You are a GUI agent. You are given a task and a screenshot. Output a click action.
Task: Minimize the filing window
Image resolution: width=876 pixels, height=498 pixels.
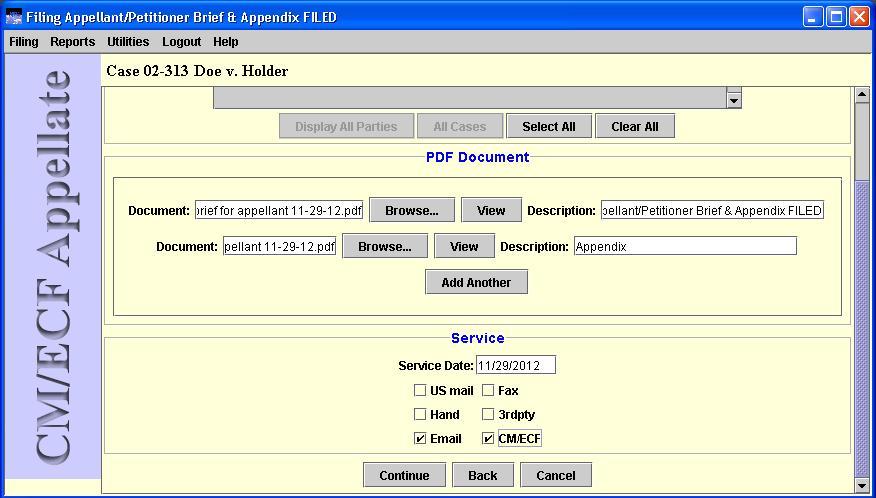click(x=813, y=17)
